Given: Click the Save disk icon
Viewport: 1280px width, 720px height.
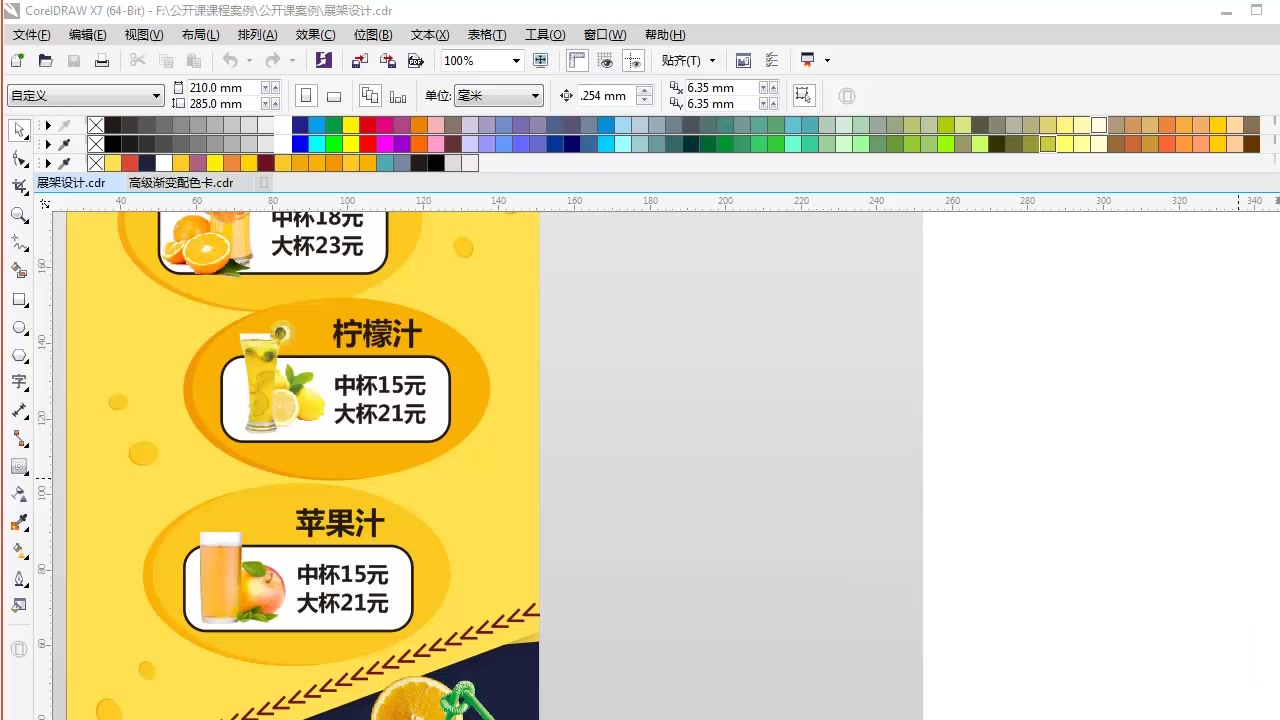Looking at the screenshot, I should (73, 61).
